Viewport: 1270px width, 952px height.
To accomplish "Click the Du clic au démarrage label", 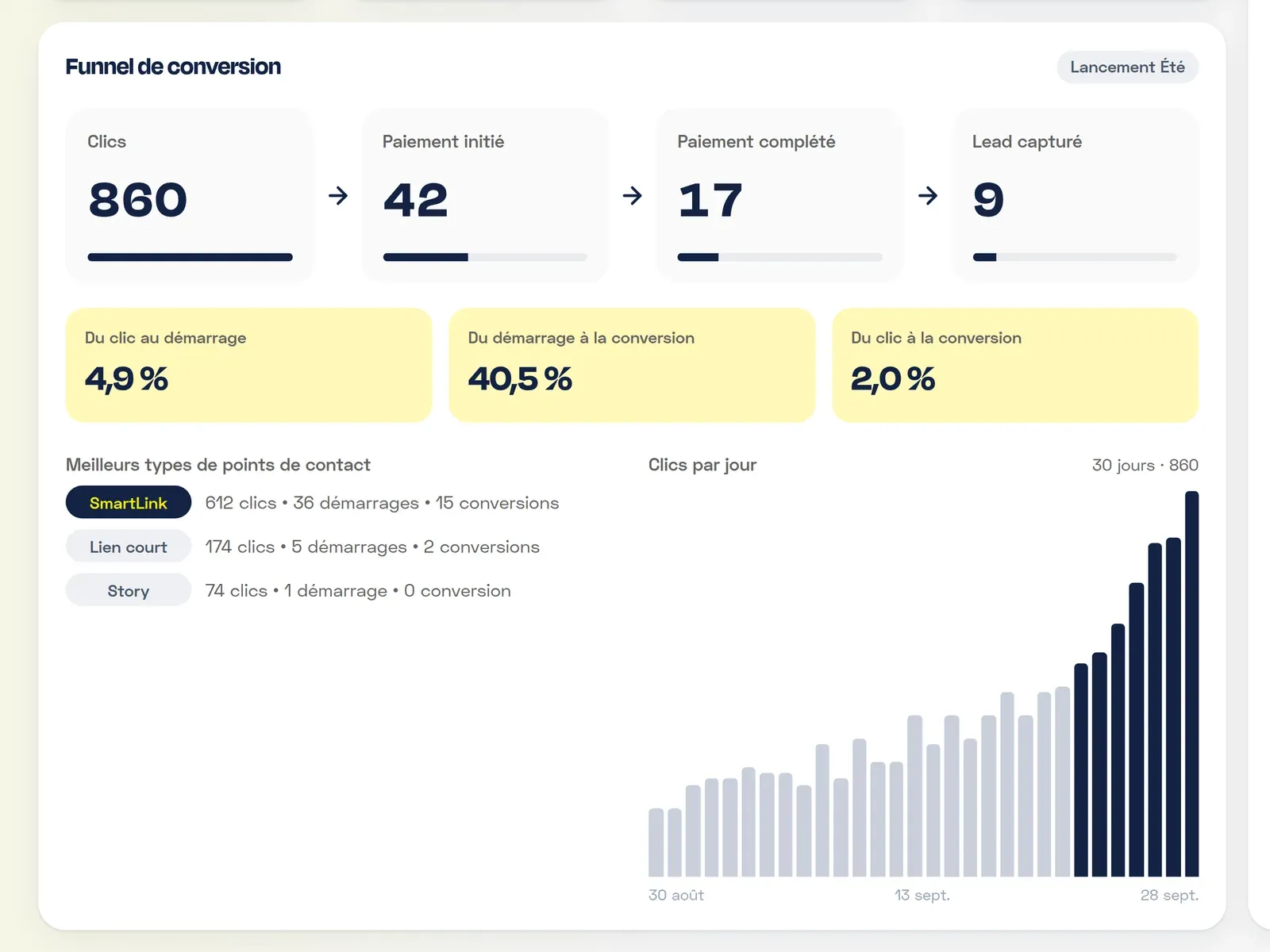I will [x=165, y=338].
